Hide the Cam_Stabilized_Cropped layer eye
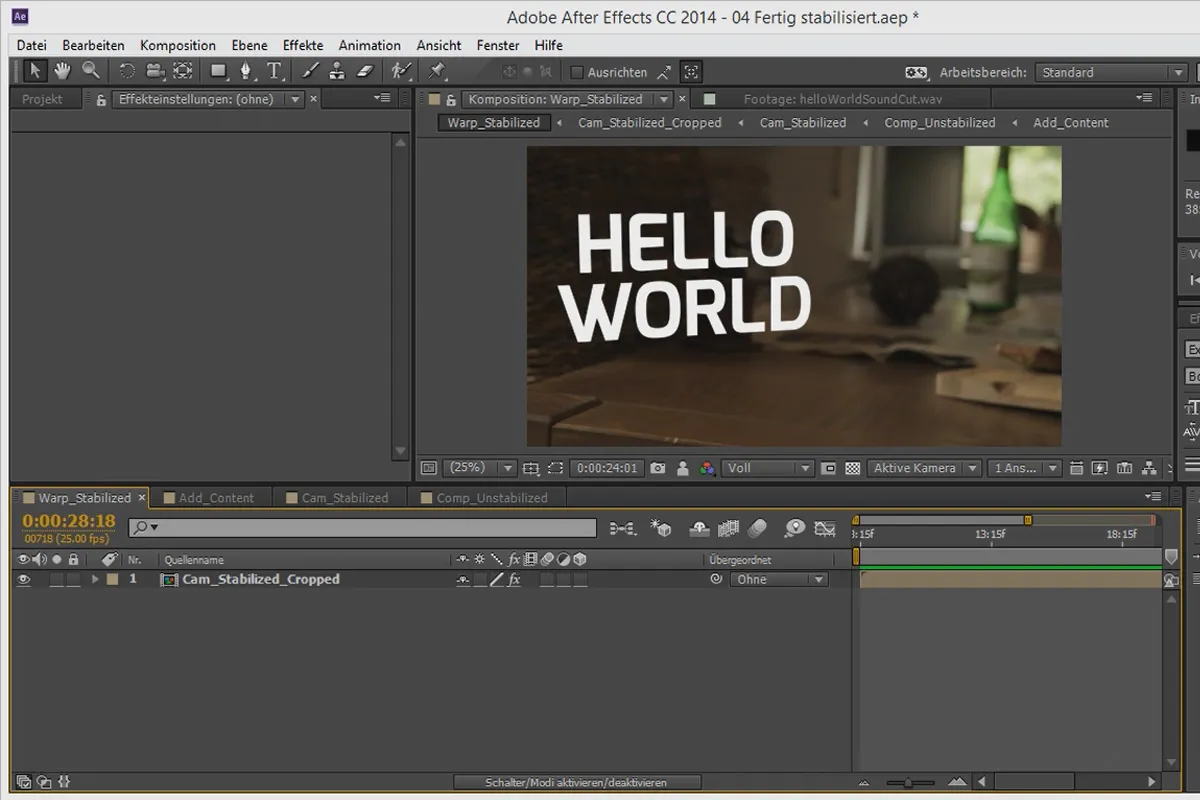 click(23, 579)
